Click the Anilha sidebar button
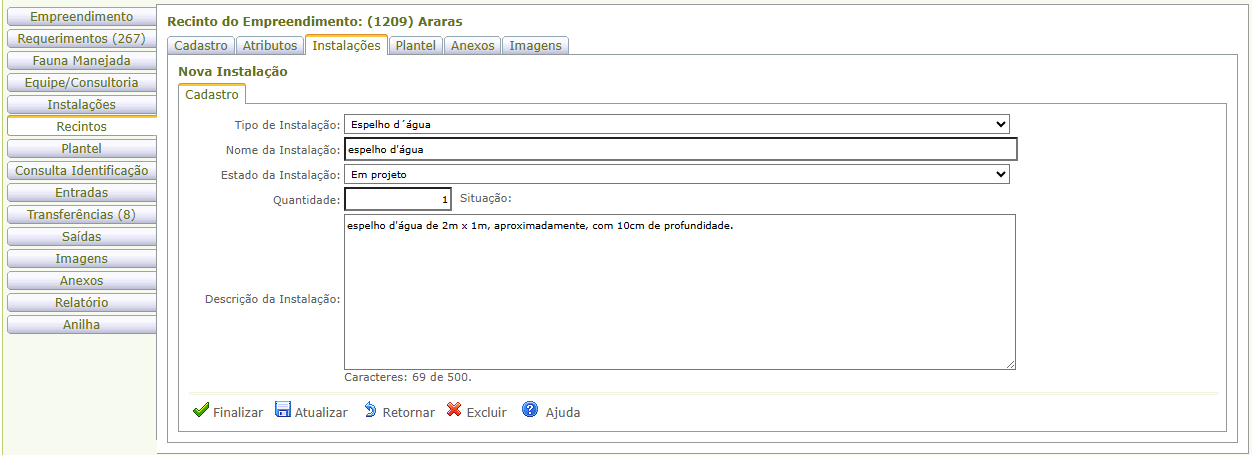Image resolution: width=1252 pixels, height=455 pixels. coord(81,325)
